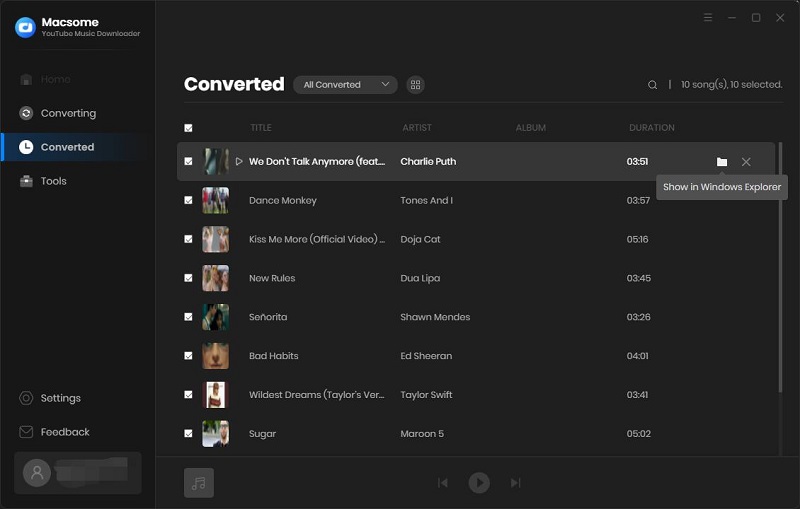The image size is (800, 509).
Task: Open the Converting section icon
Action: (26, 113)
